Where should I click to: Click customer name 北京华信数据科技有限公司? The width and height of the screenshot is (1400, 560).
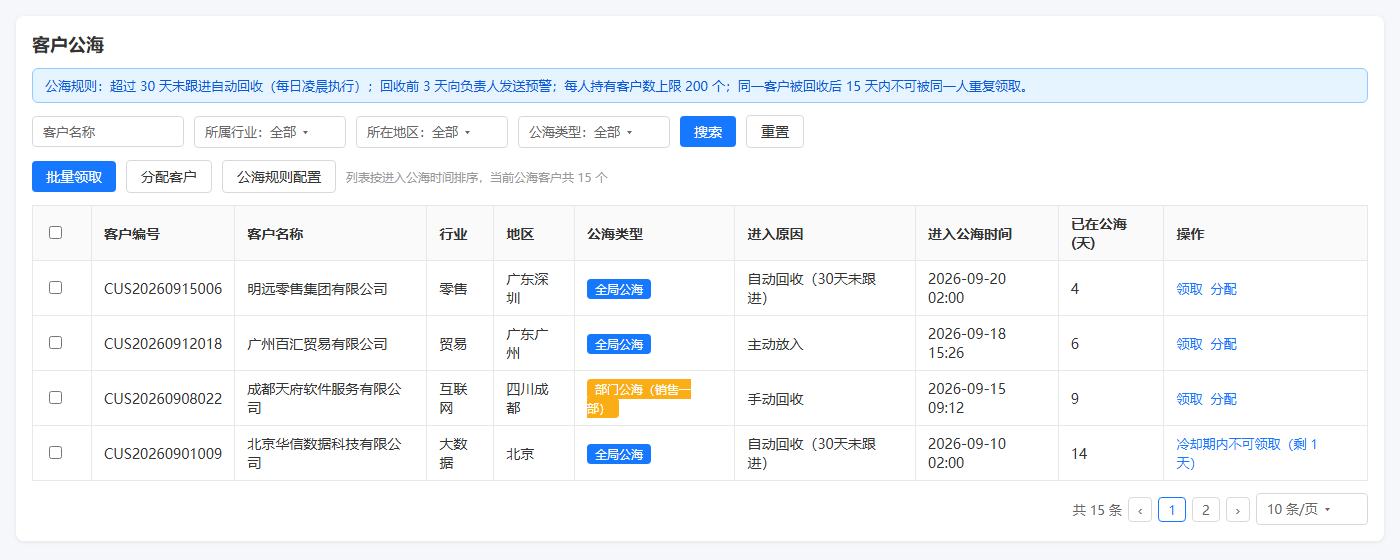pyautogui.click(x=324, y=453)
